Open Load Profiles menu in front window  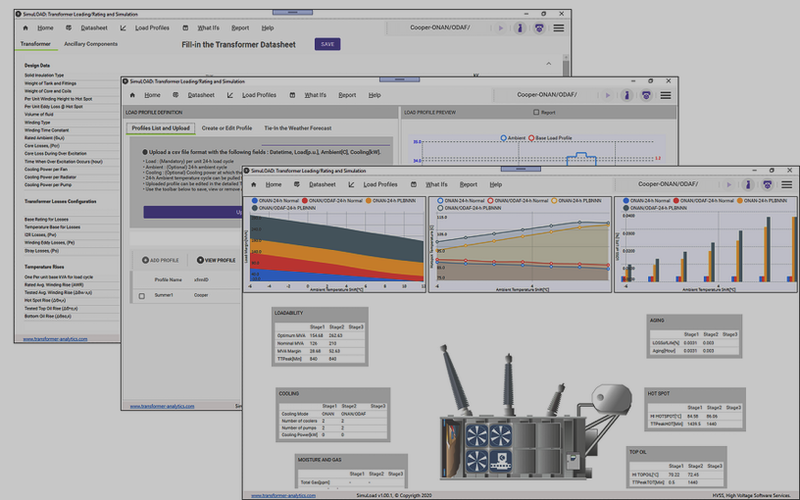pyautogui.click(x=380, y=185)
